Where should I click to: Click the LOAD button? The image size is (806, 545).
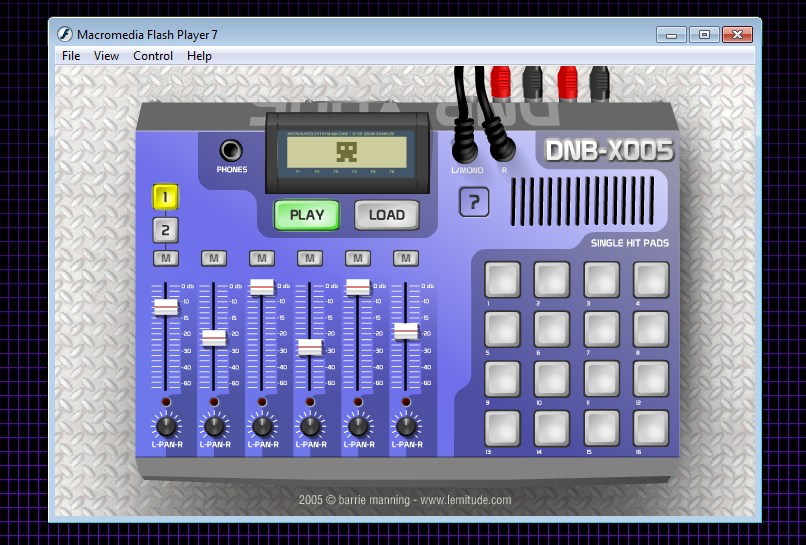pyautogui.click(x=387, y=215)
